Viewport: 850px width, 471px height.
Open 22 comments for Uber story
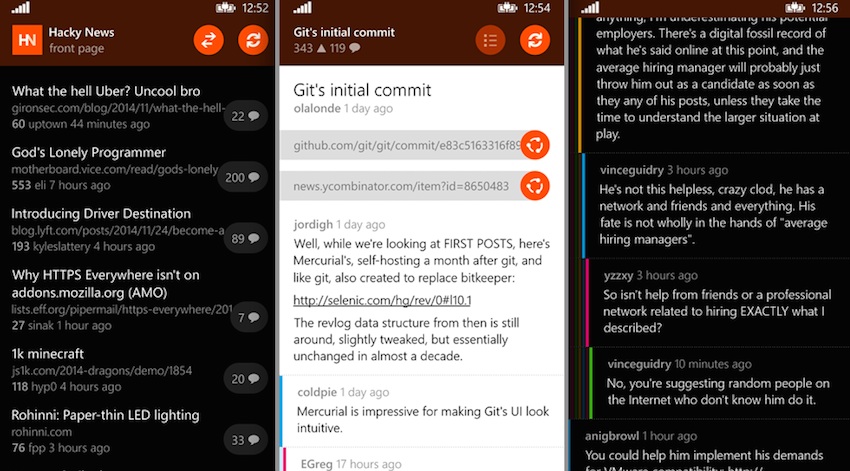click(x=246, y=116)
